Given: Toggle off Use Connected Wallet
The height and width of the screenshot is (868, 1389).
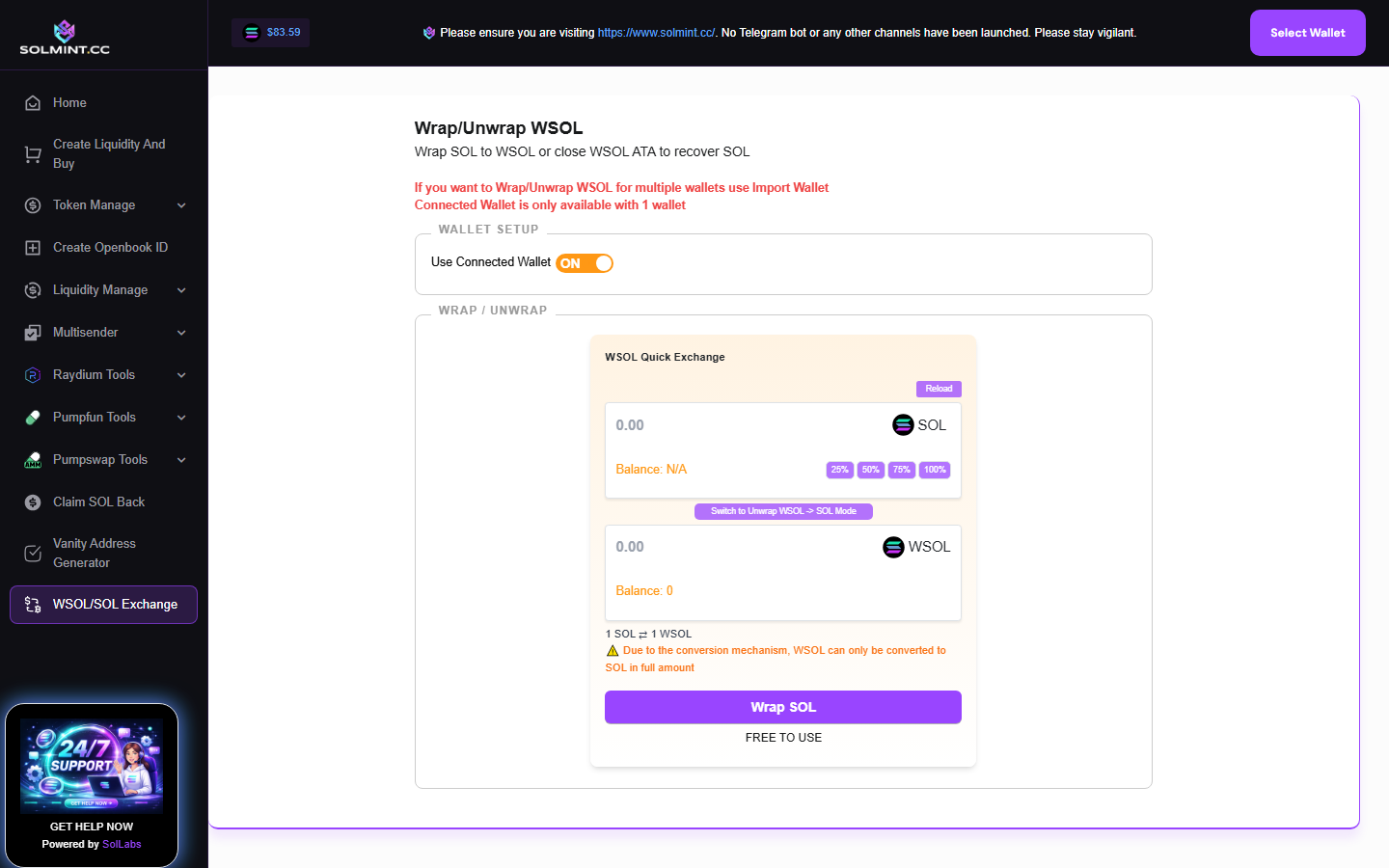Looking at the screenshot, I should coord(584,262).
